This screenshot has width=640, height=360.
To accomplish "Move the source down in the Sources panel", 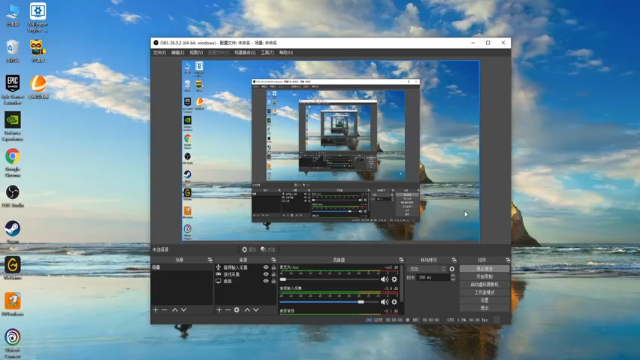I will point(256,310).
